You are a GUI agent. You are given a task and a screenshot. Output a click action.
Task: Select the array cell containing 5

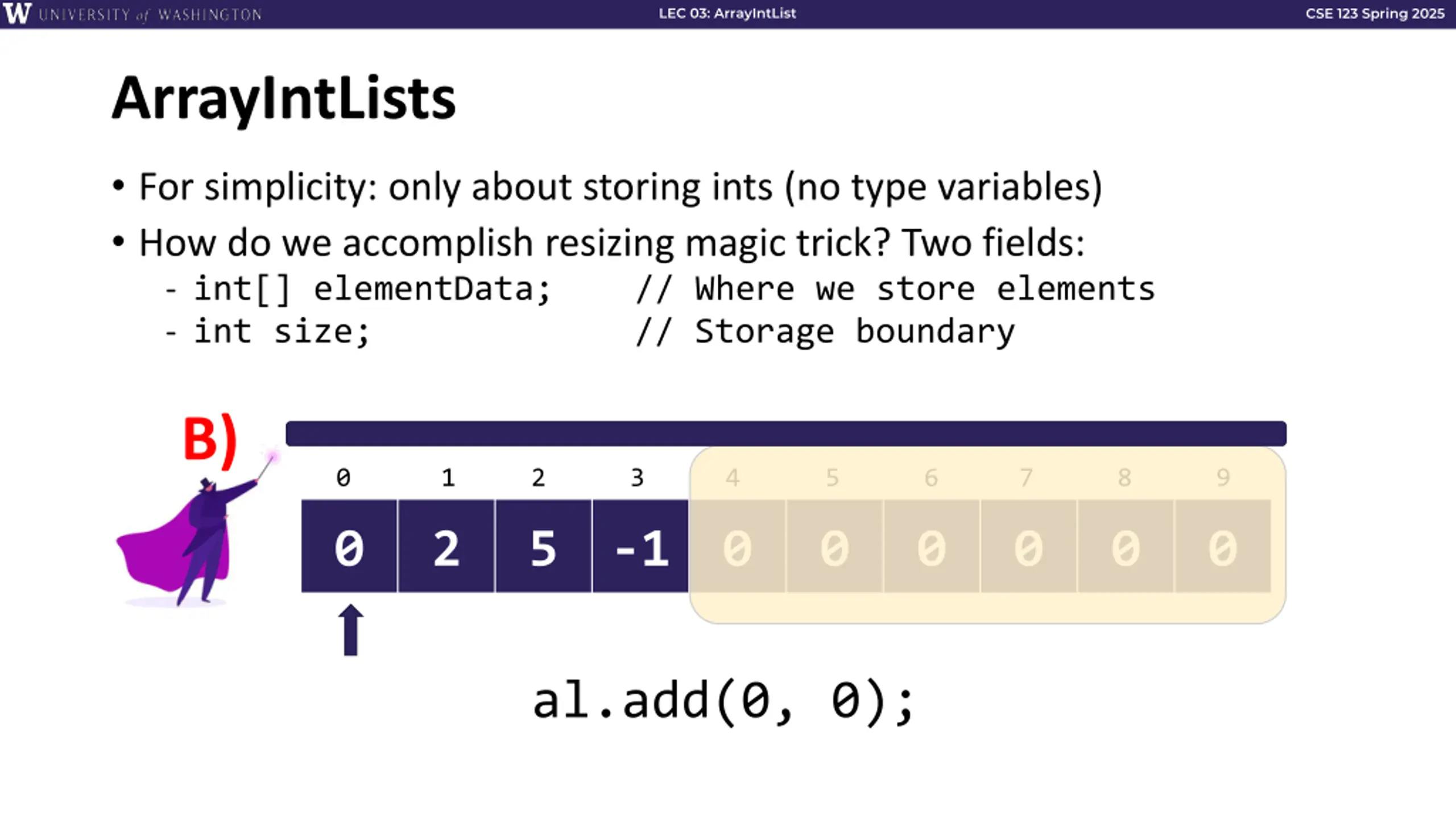tap(544, 546)
